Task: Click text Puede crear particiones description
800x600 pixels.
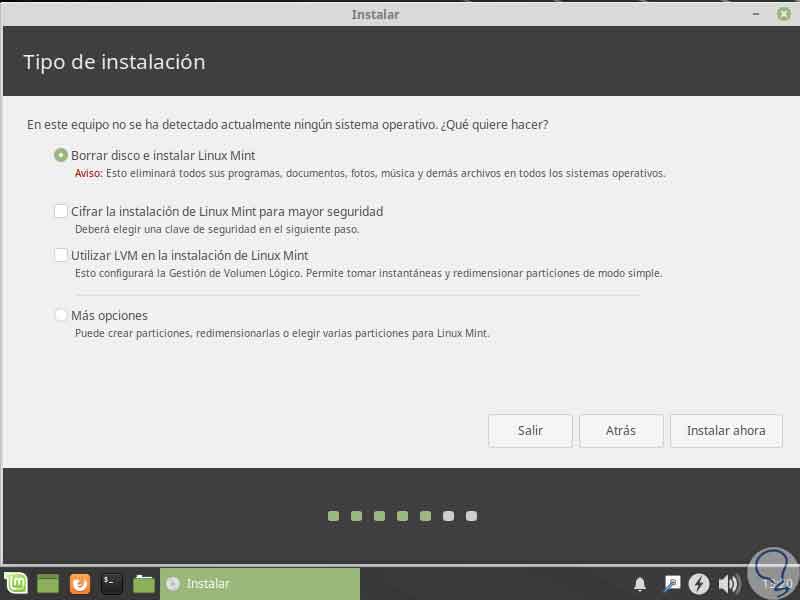Action: [282, 333]
